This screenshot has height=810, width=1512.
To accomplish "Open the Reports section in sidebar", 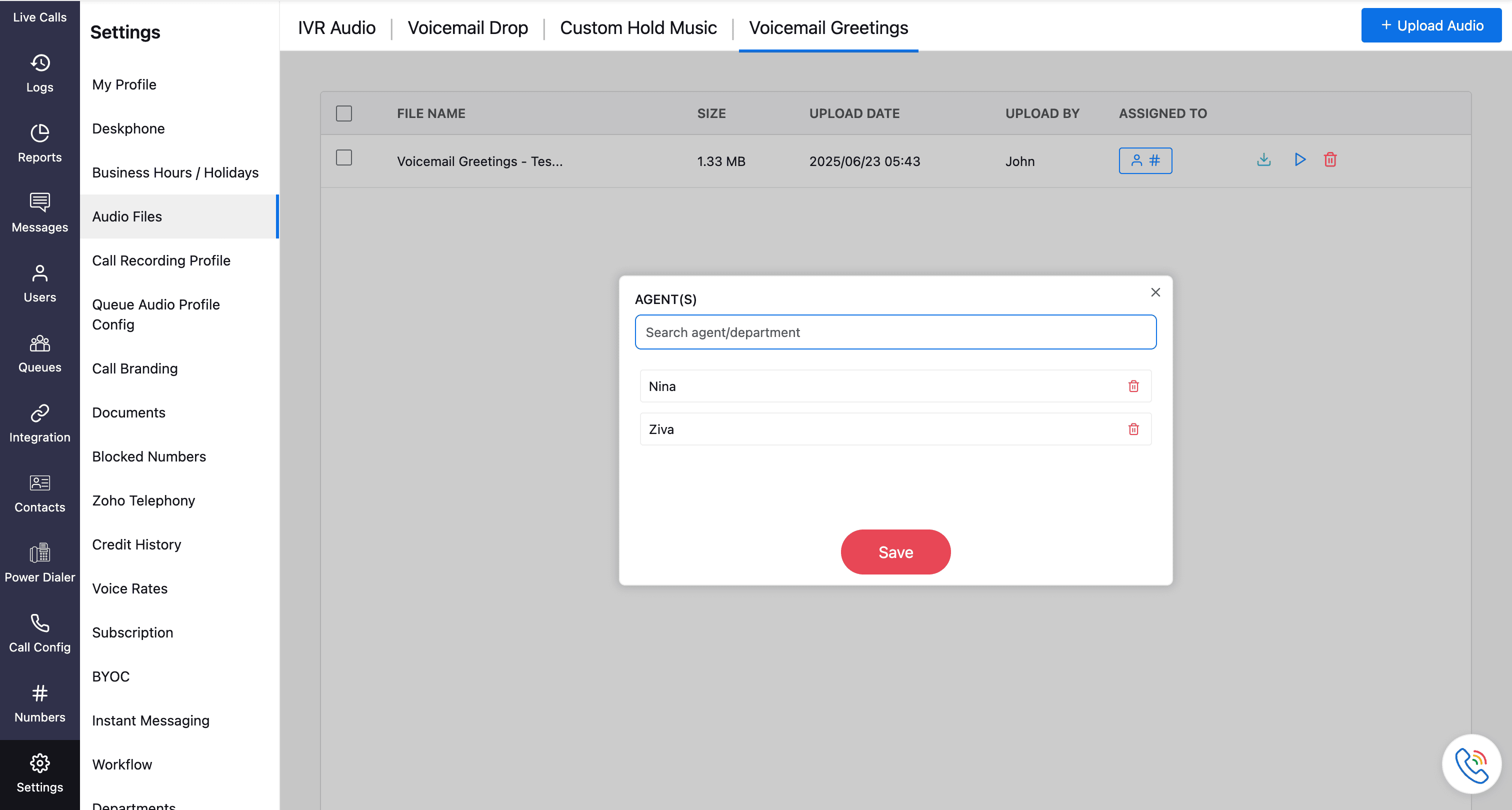I will coord(39,142).
